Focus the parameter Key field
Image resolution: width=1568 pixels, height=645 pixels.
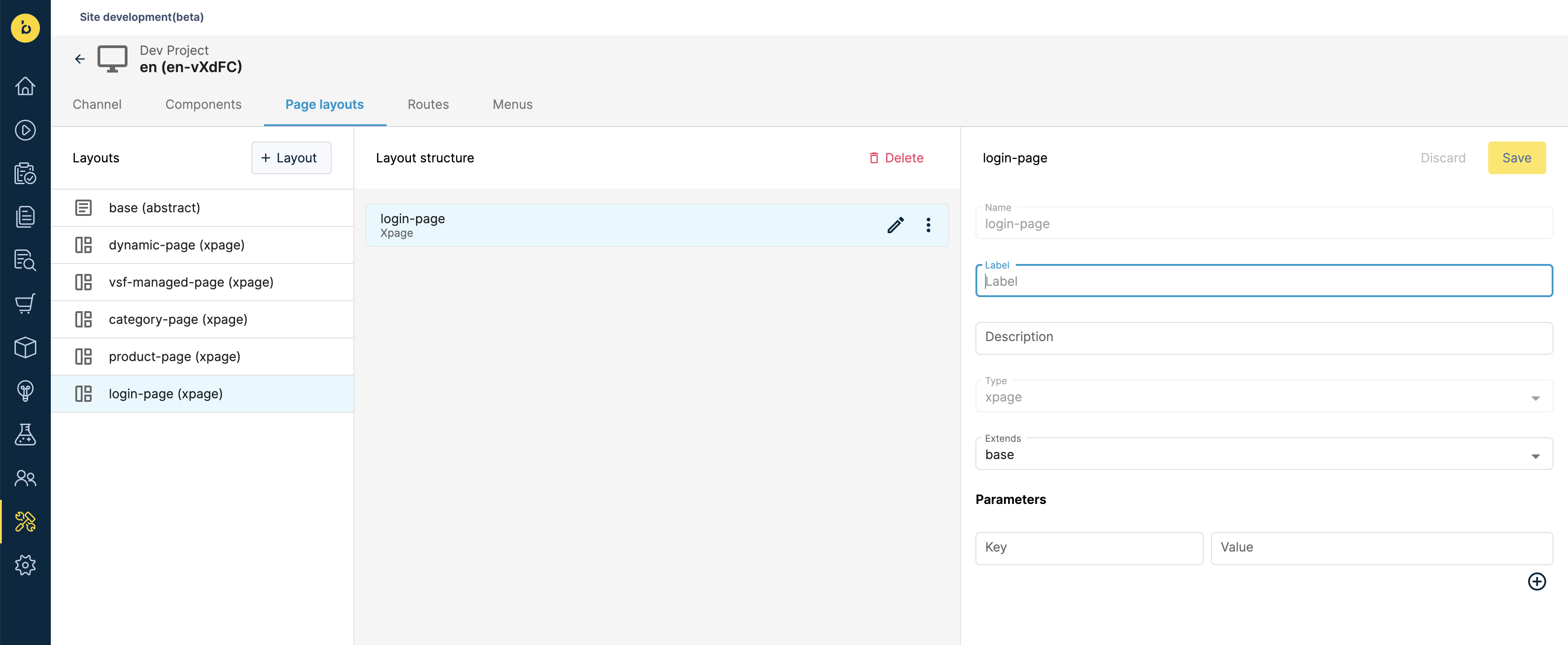[x=1089, y=548]
